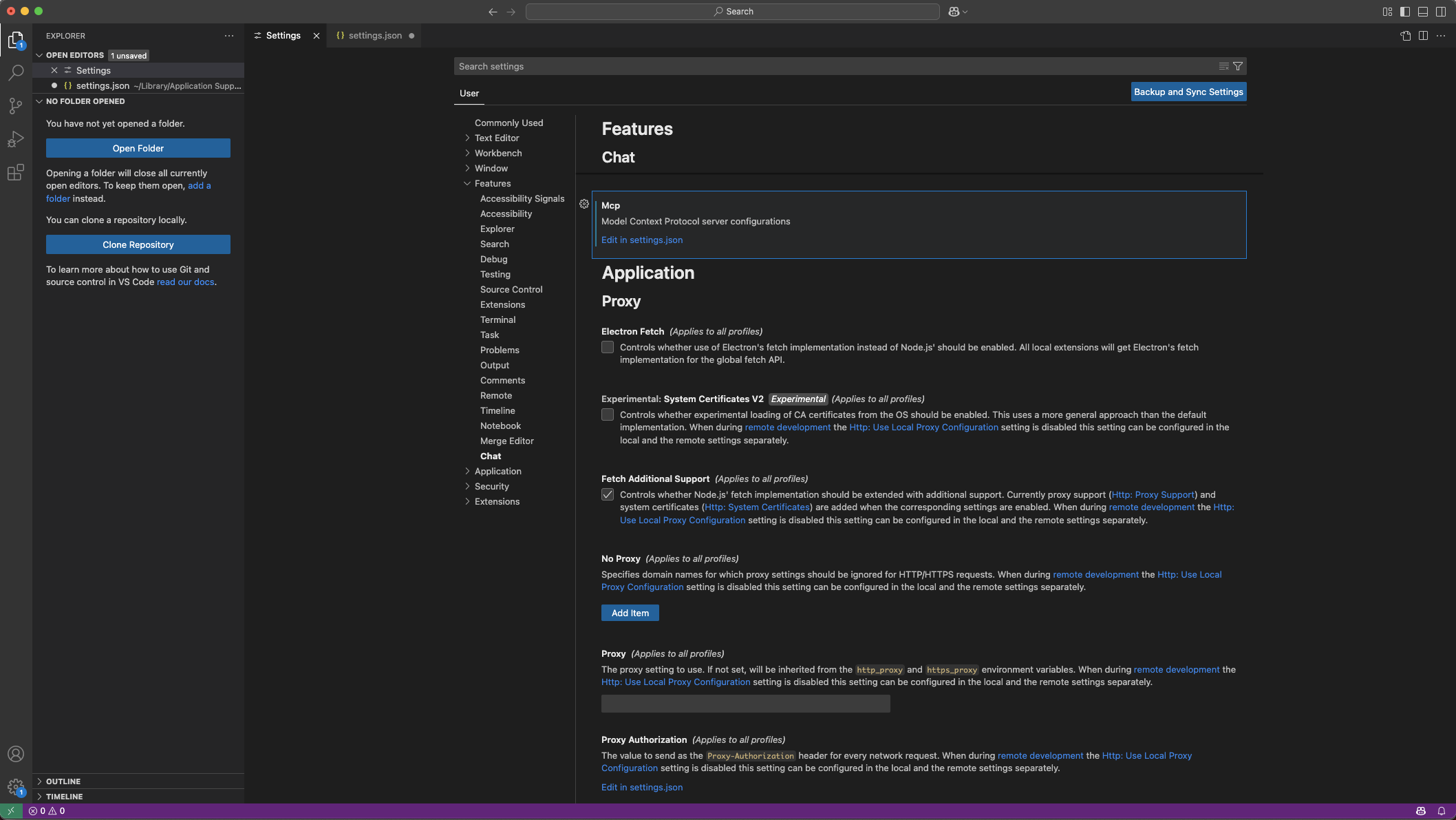Screen dimensions: 1456x820
Task: Go back with the navigation arrow
Action: (493, 12)
